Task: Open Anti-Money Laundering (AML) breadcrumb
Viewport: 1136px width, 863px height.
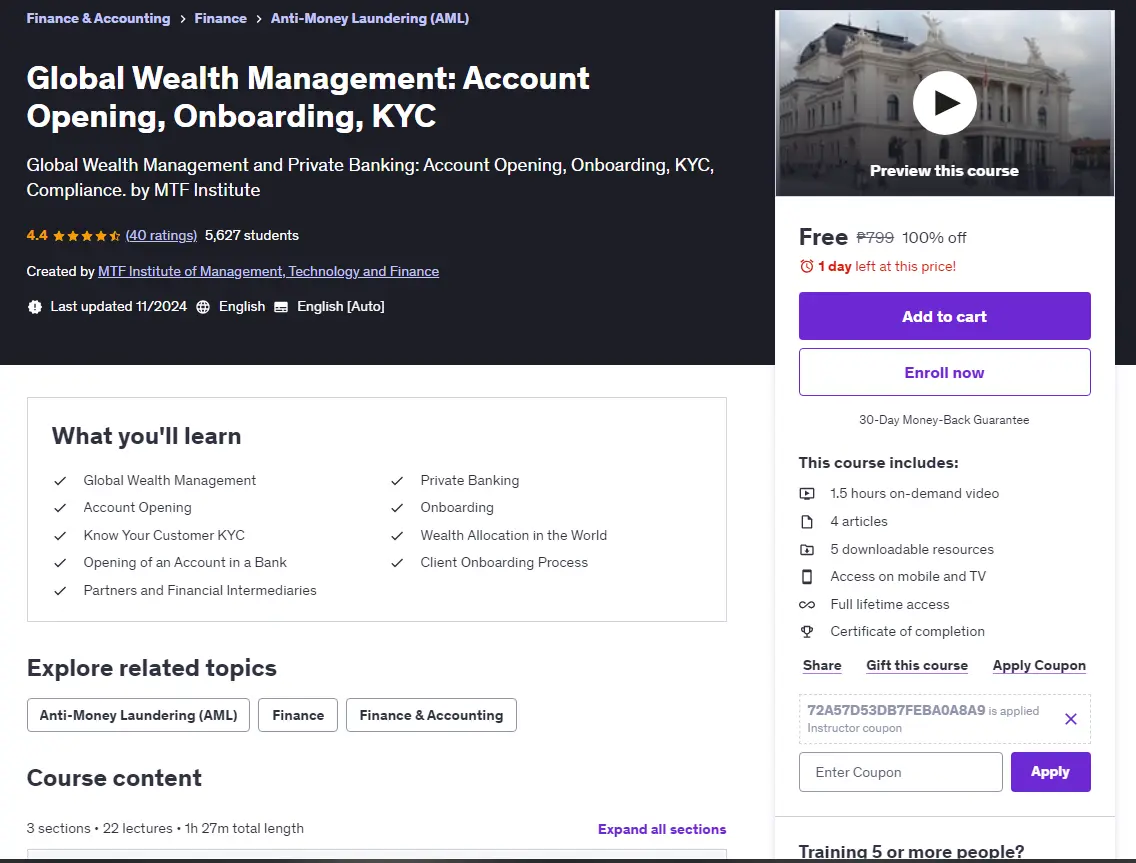Action: click(369, 18)
